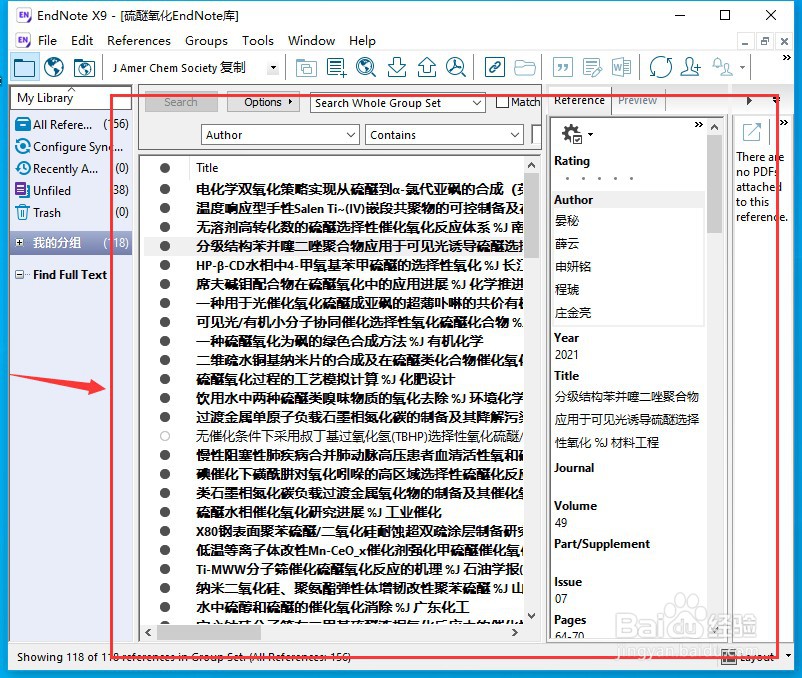
Task: Toggle read dot for 硫醚水相催化氧化研究进展 row
Action: [x=165, y=512]
